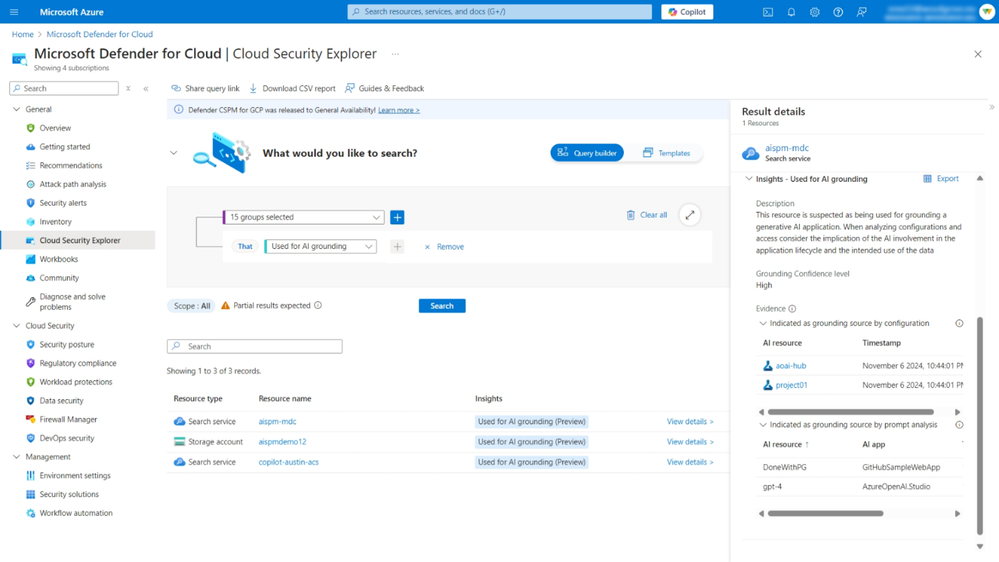Focus the sidebar menu search field

click(64, 89)
